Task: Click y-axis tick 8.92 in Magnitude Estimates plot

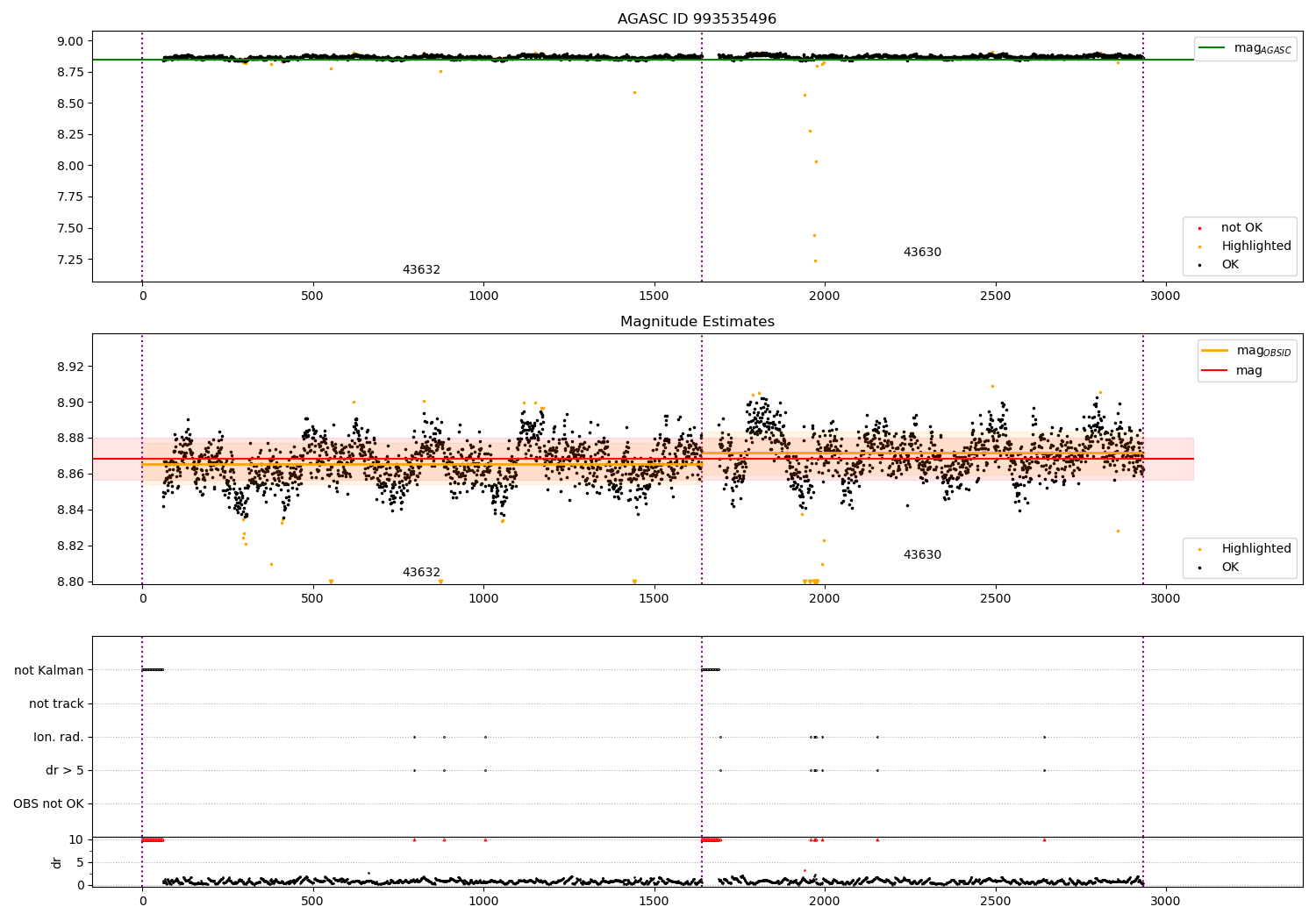Action: pyautogui.click(x=70, y=367)
